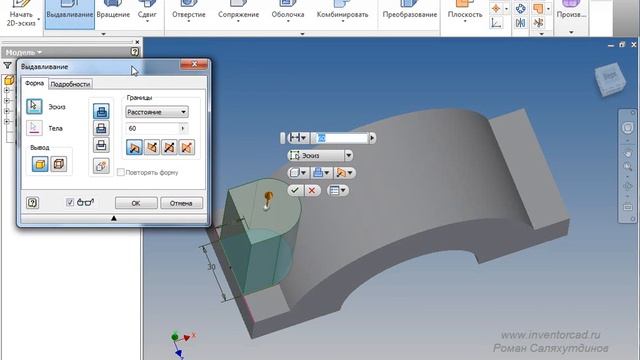
Task: Click the model browser help icon
Action: (135, 52)
